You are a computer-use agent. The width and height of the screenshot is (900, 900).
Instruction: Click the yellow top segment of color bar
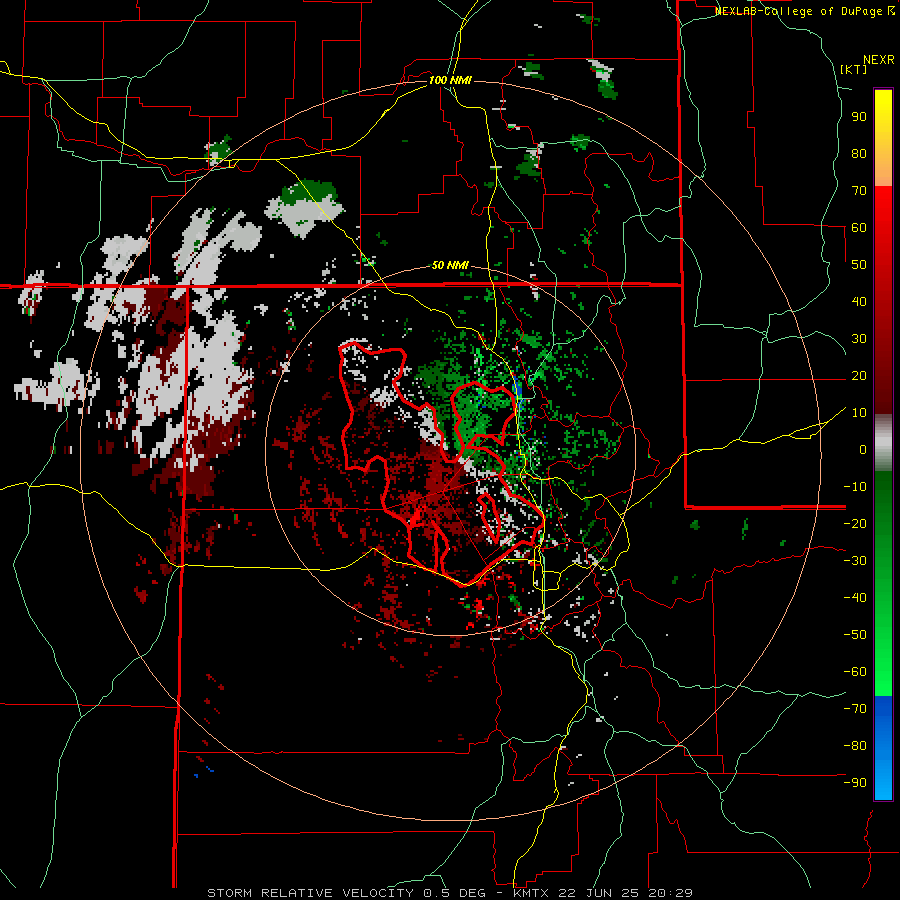[x=883, y=138]
